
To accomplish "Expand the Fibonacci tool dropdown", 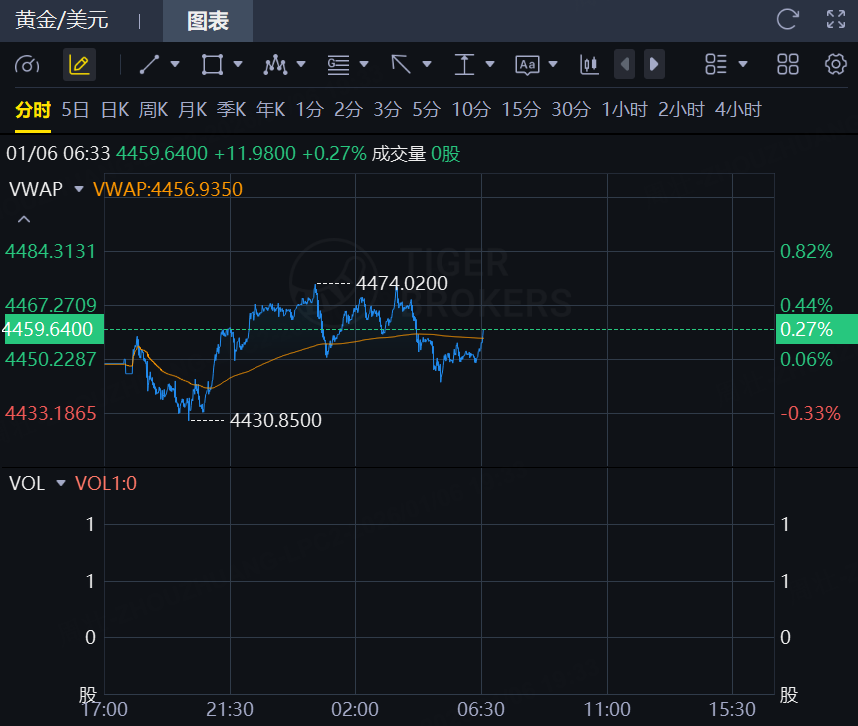I will point(364,65).
